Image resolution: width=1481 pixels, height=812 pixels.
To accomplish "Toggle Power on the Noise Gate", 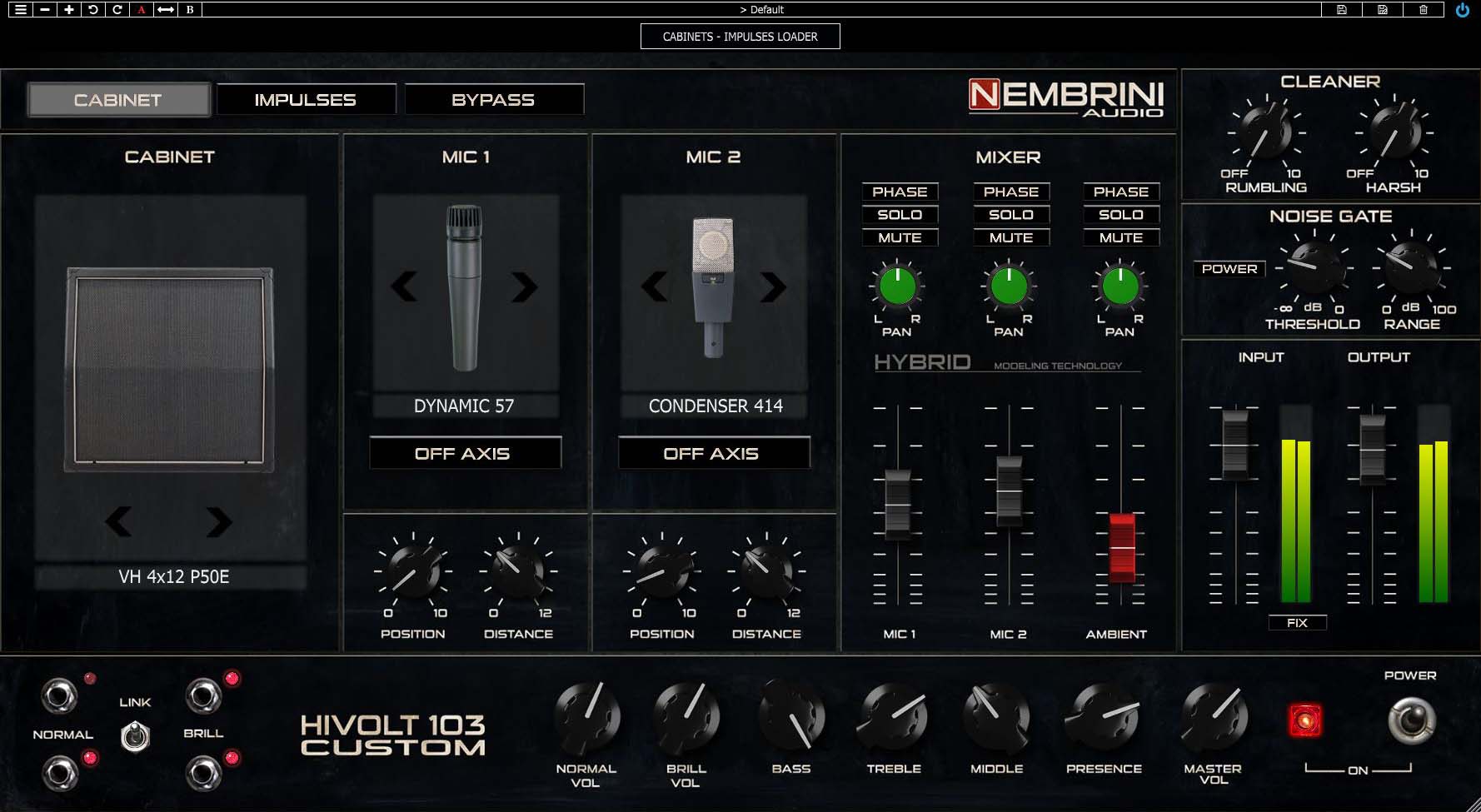I will [x=1229, y=268].
